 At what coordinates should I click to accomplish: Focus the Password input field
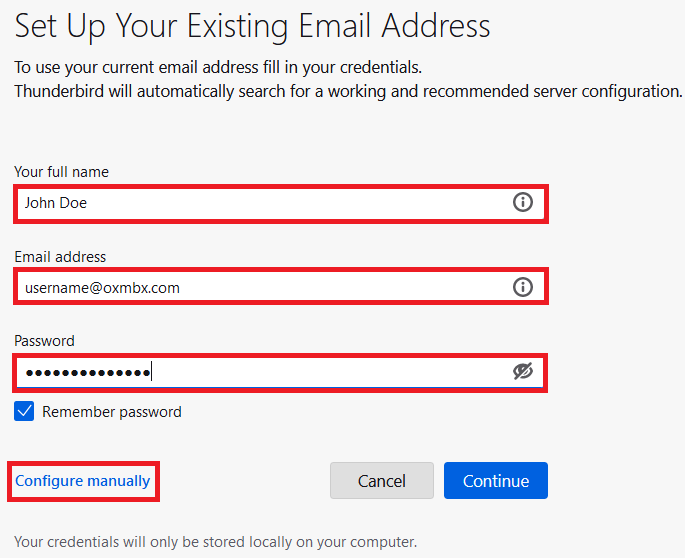[300, 372]
